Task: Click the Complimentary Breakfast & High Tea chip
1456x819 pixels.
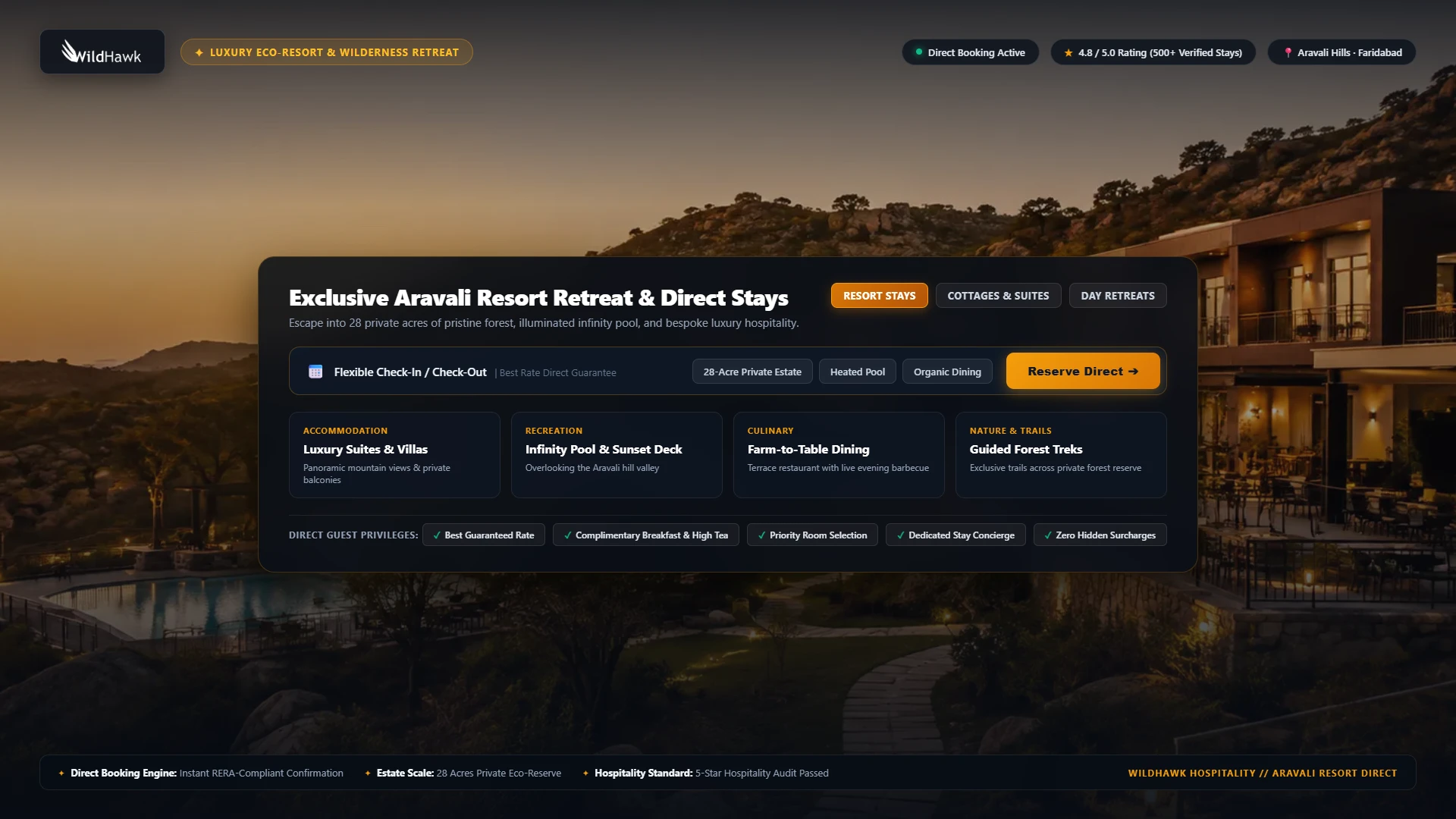Action: 646,535
